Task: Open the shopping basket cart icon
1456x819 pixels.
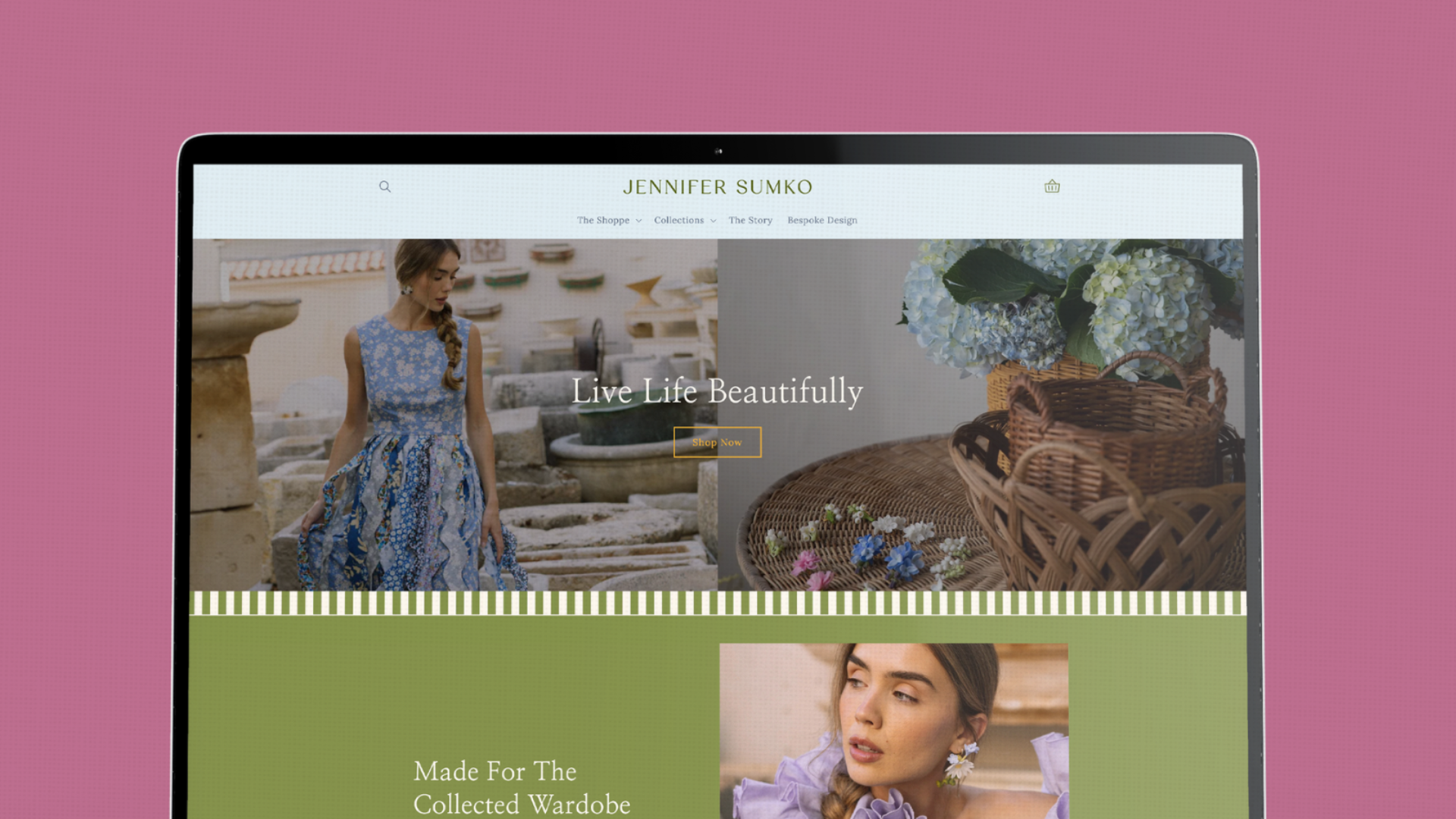Action: click(x=1052, y=186)
